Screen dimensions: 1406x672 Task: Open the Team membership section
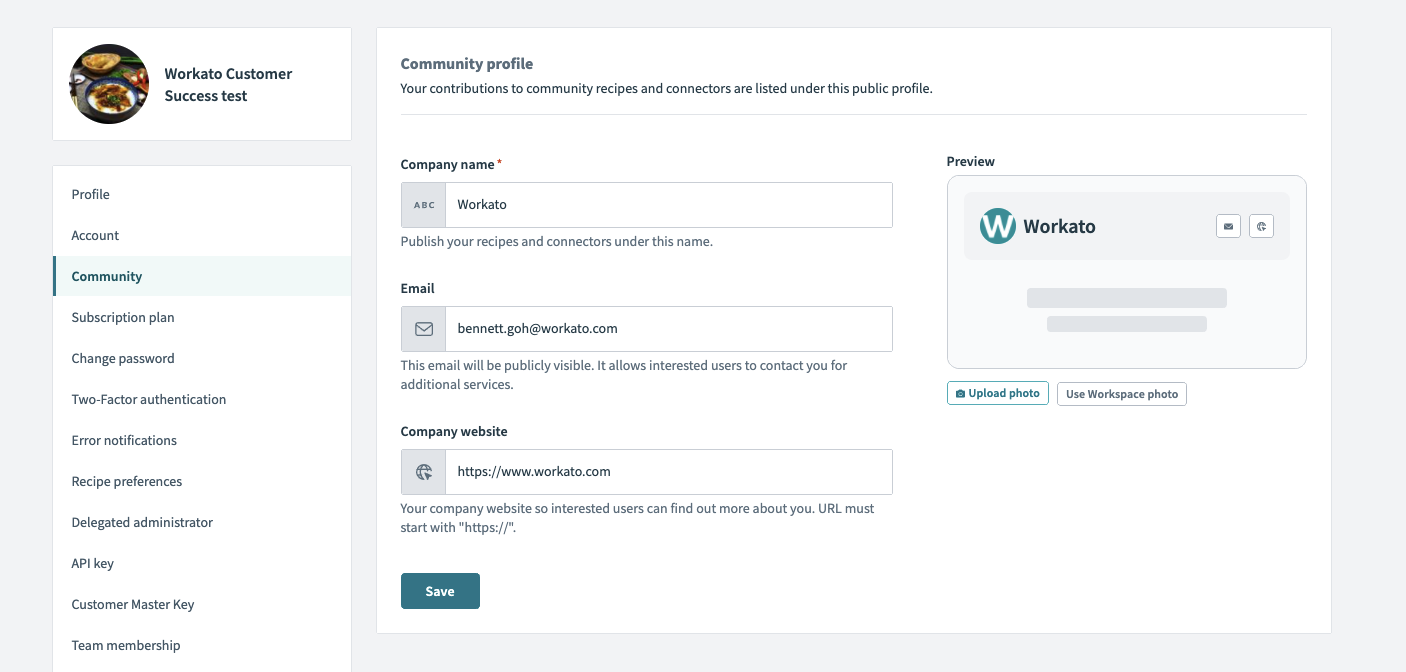(125, 645)
